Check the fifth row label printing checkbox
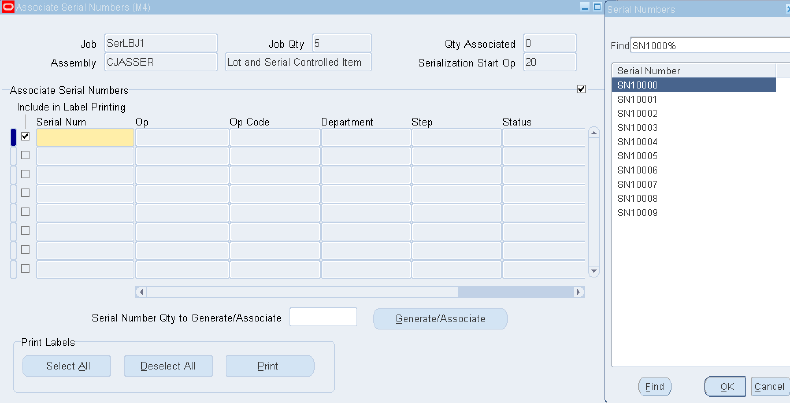This screenshot has height=403, width=790. click(x=25, y=212)
